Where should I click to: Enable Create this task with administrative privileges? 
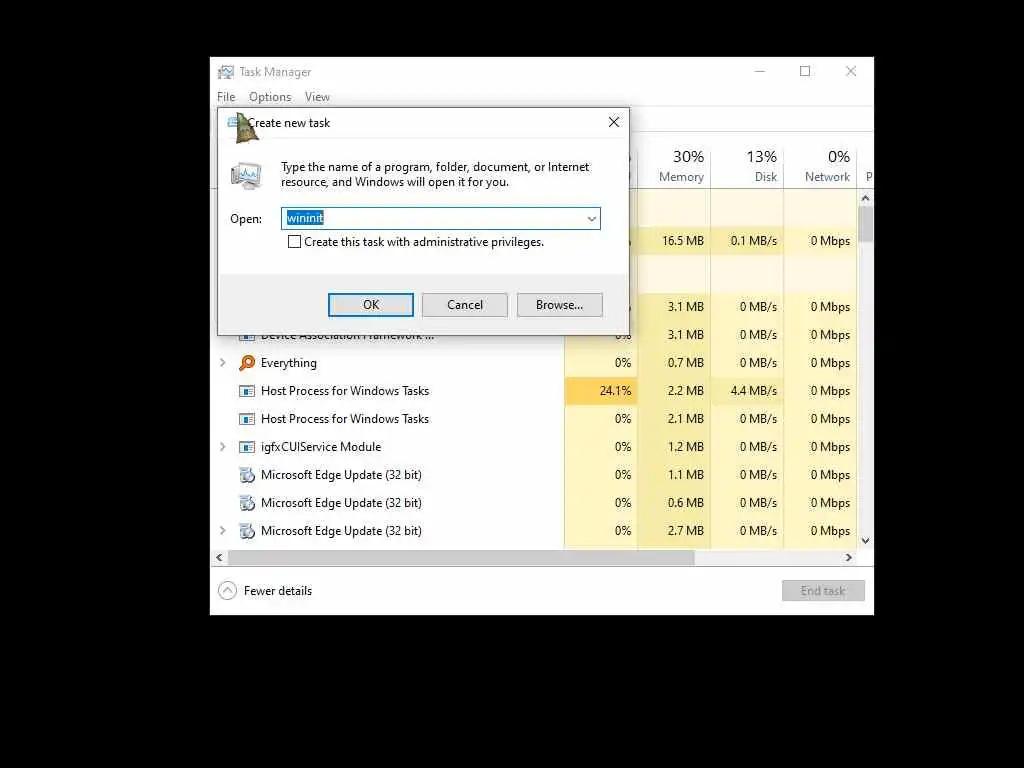(x=295, y=242)
